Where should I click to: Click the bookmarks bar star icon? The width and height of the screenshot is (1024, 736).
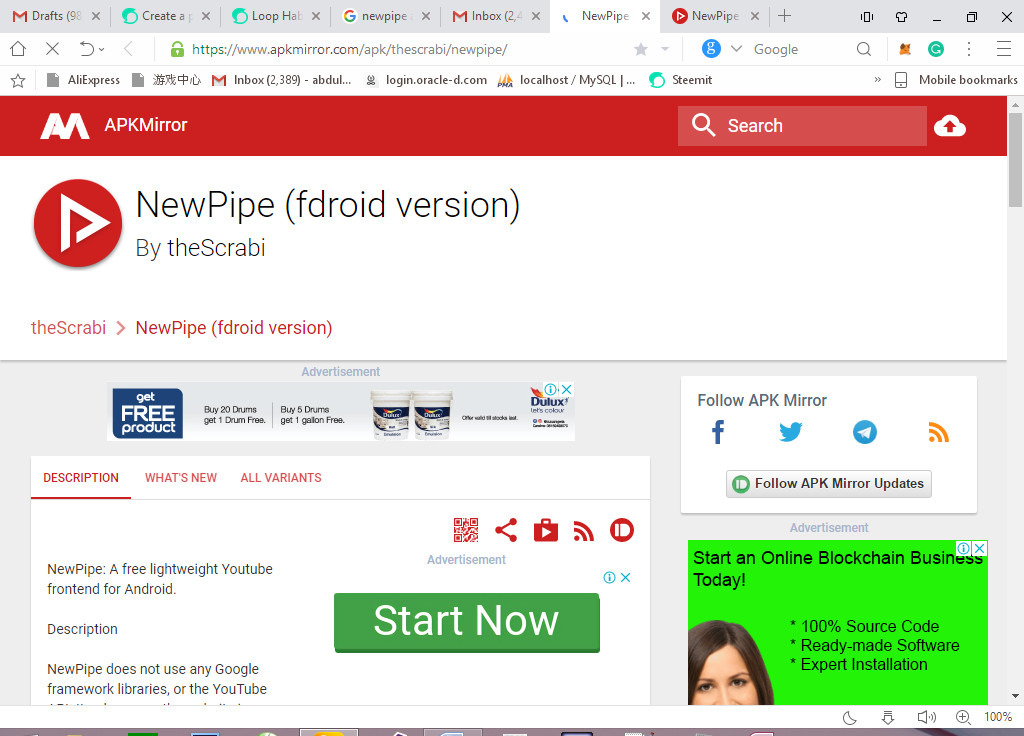click(18, 80)
